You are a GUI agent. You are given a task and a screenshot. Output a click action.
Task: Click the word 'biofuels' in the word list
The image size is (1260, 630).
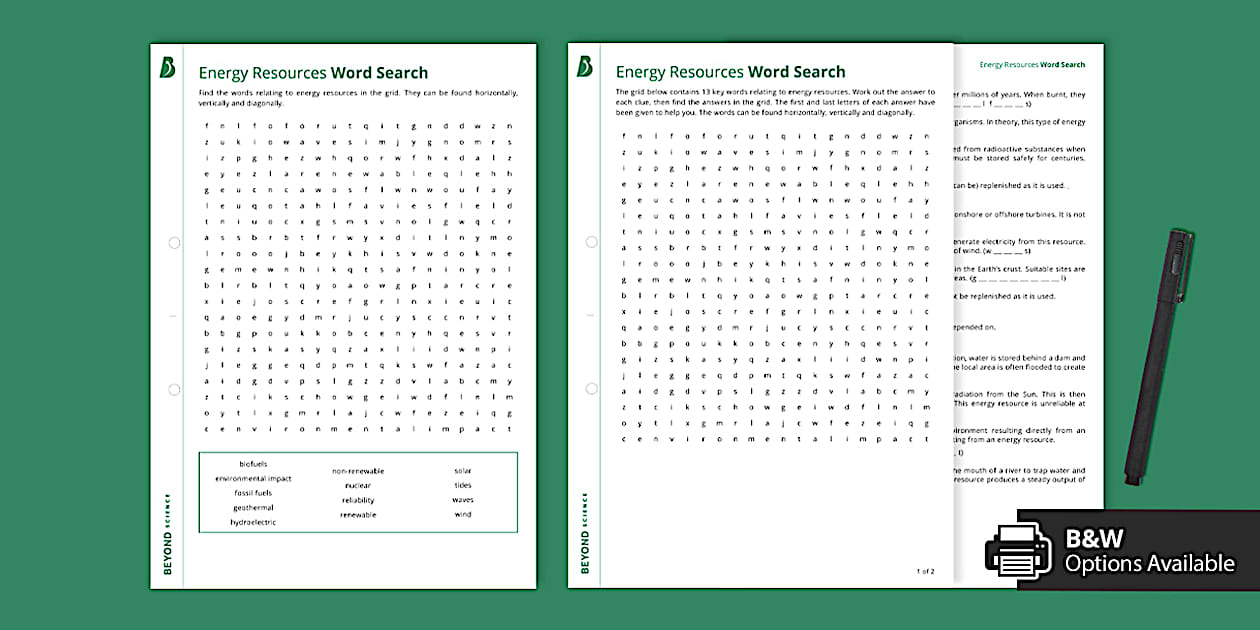pos(253,464)
